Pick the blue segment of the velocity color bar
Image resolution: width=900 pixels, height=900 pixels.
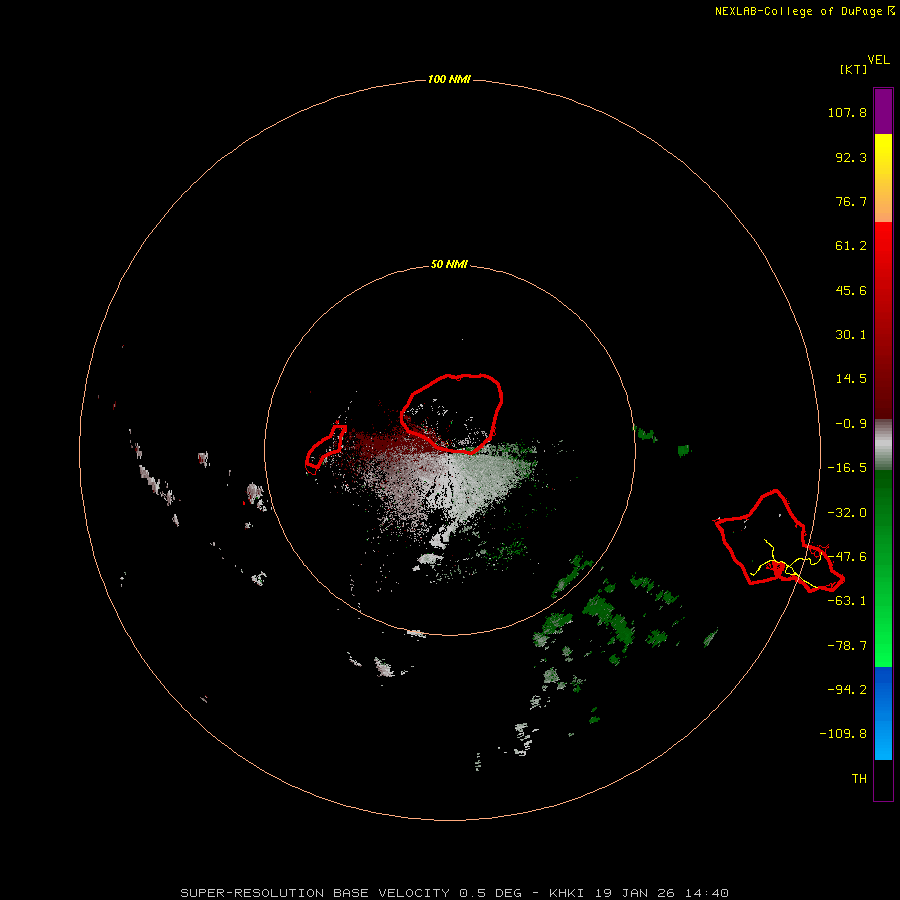click(x=883, y=713)
